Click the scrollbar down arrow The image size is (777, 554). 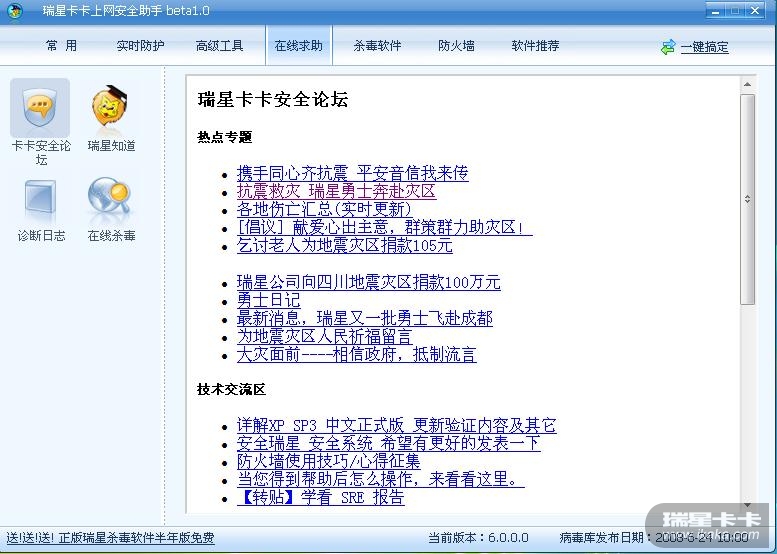747,505
